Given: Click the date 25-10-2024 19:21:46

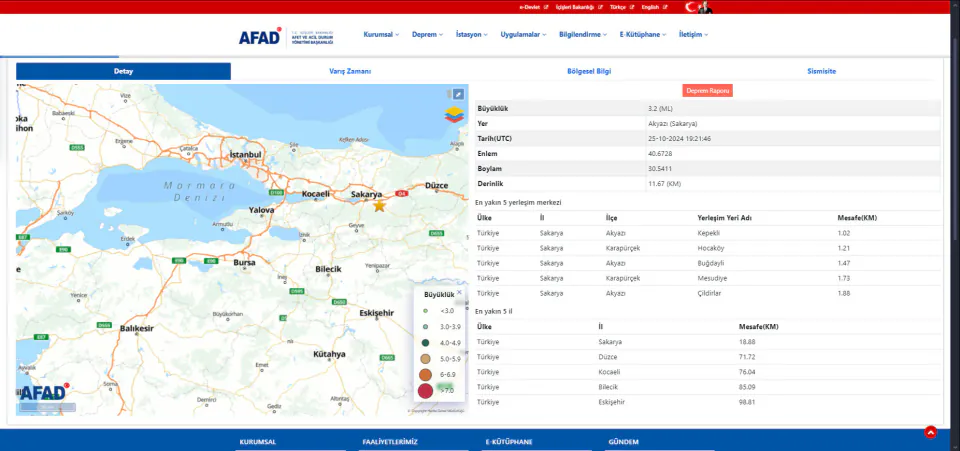Looking at the screenshot, I should coord(679,139).
